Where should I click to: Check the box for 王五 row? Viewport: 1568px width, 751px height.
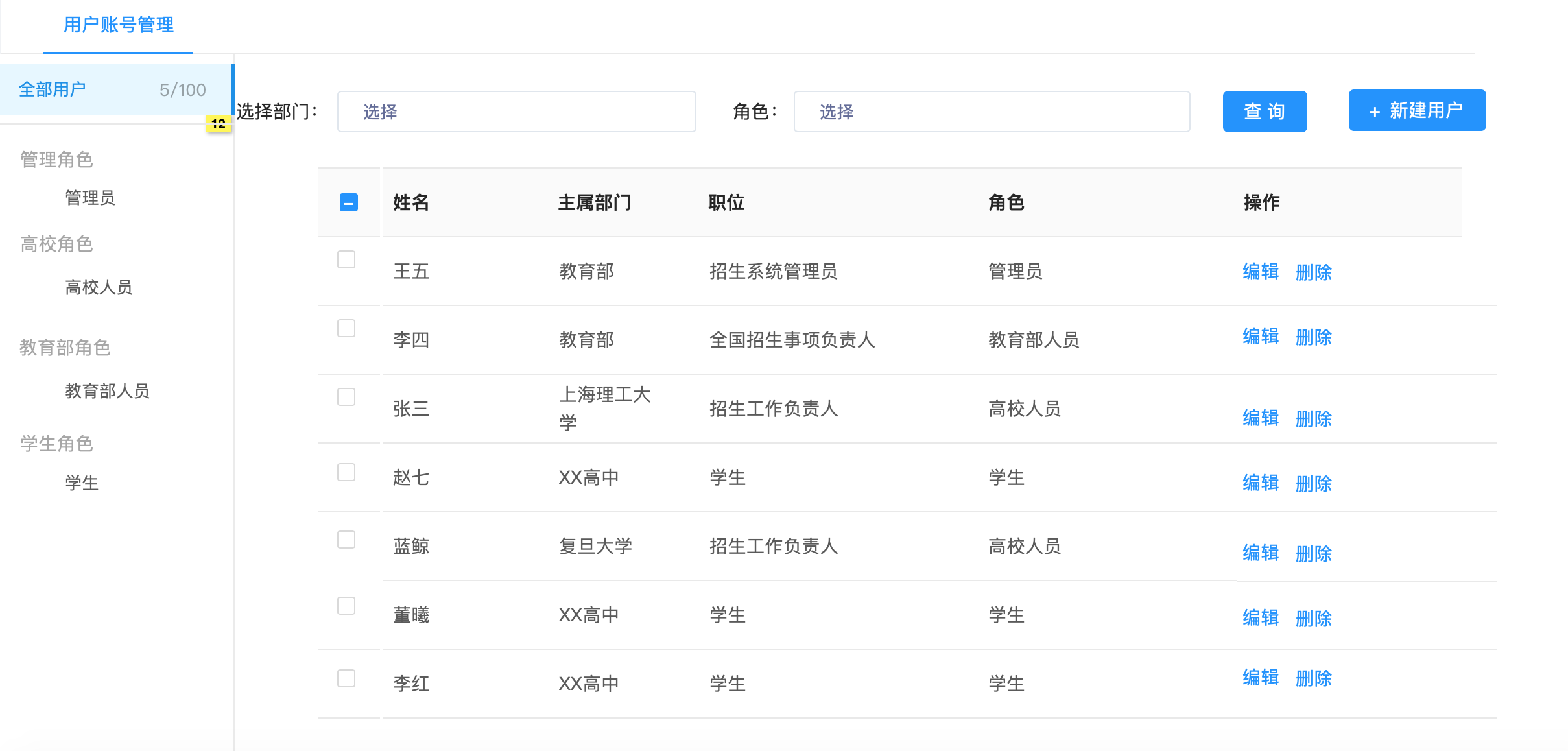346,259
